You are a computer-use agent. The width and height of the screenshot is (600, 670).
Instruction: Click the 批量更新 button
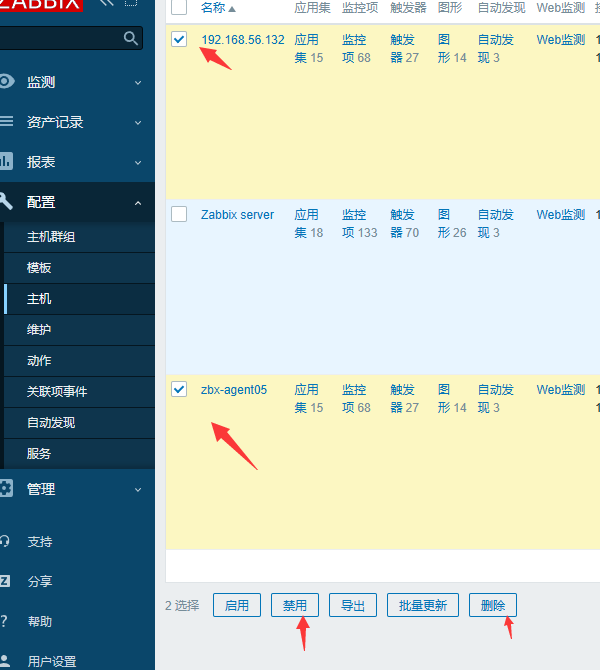423,605
